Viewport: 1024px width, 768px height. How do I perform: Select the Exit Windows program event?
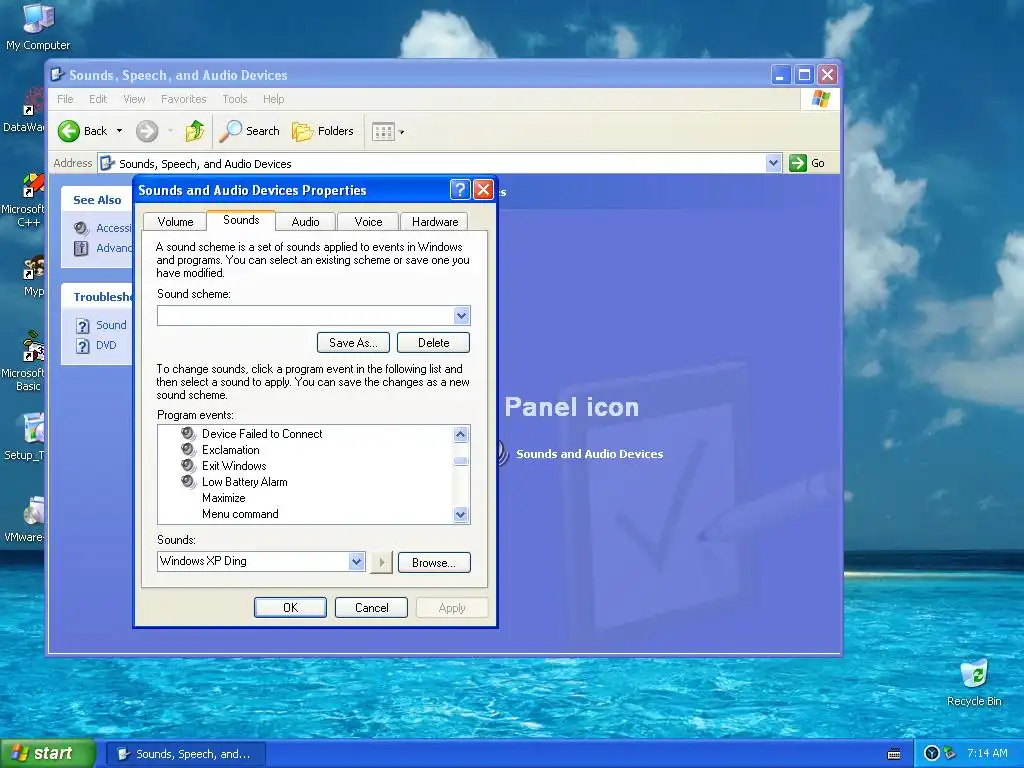click(234, 466)
